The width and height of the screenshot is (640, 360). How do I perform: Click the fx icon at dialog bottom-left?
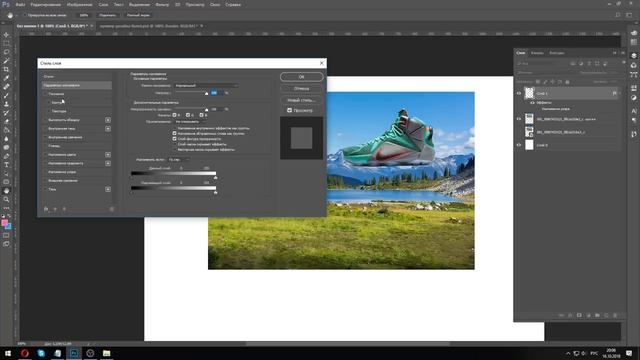pos(46,209)
